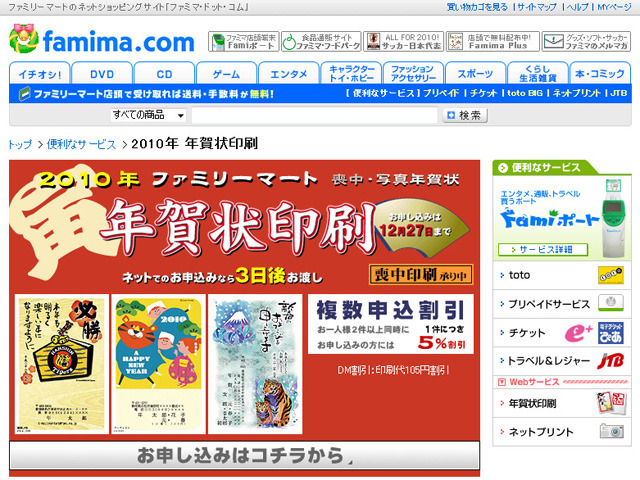Image resolution: width=640 pixels, height=480 pixels.
Task: Open the Famiポート banner icon in header
Action: 242,41
